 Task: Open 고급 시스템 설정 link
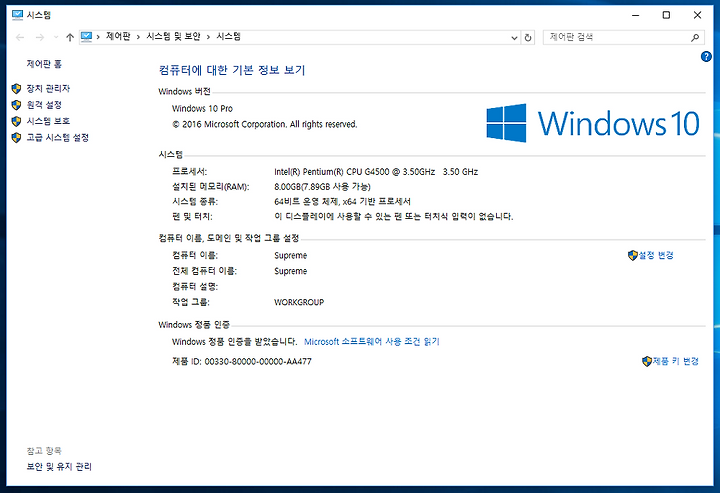coord(57,138)
